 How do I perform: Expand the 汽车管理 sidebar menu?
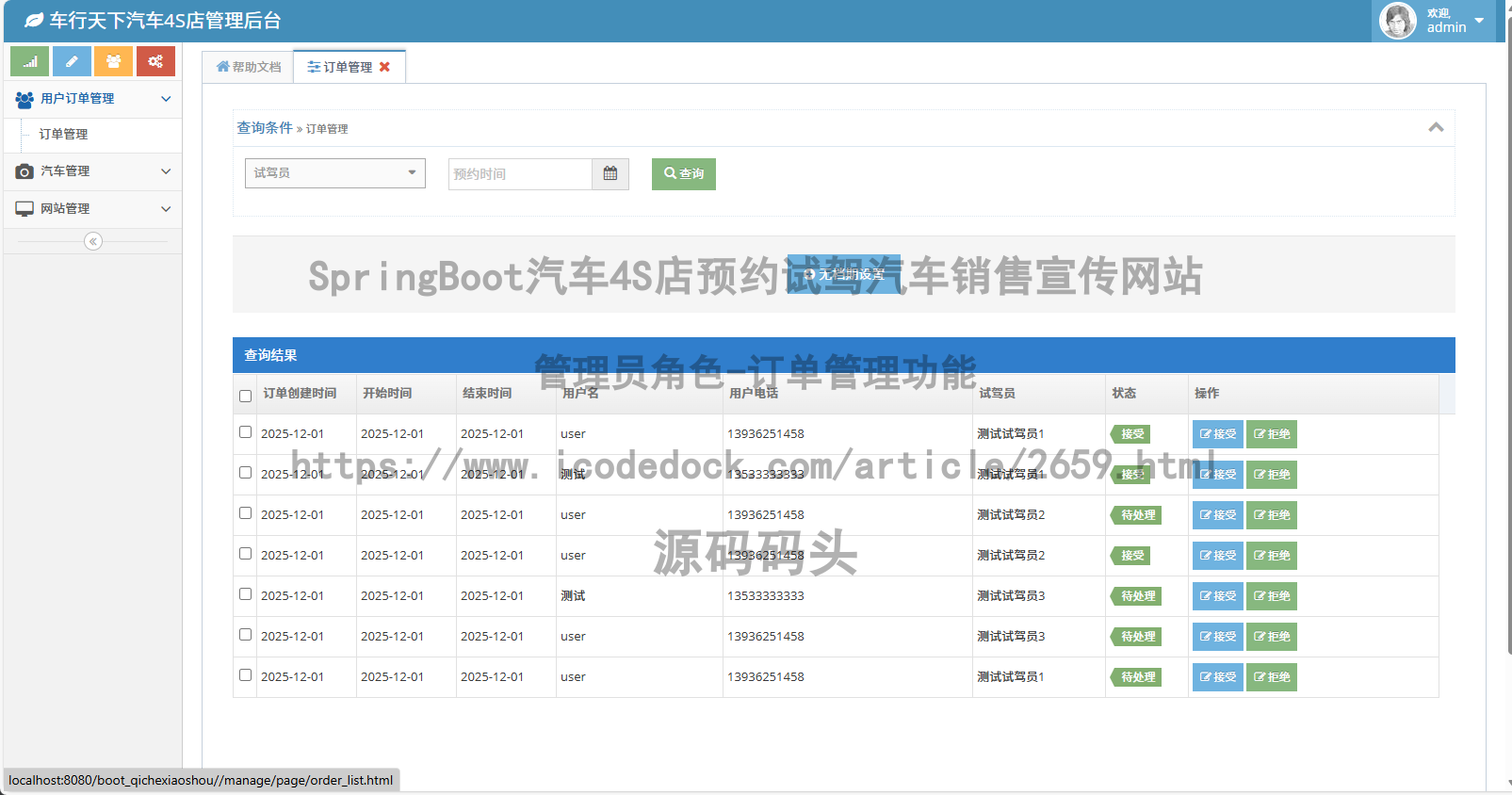[92, 171]
